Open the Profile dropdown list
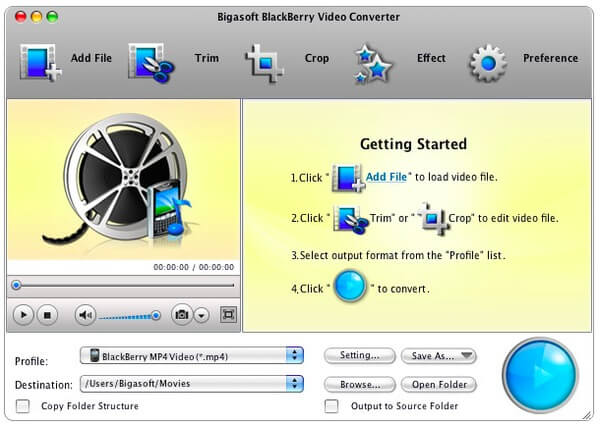 pyautogui.click(x=192, y=356)
